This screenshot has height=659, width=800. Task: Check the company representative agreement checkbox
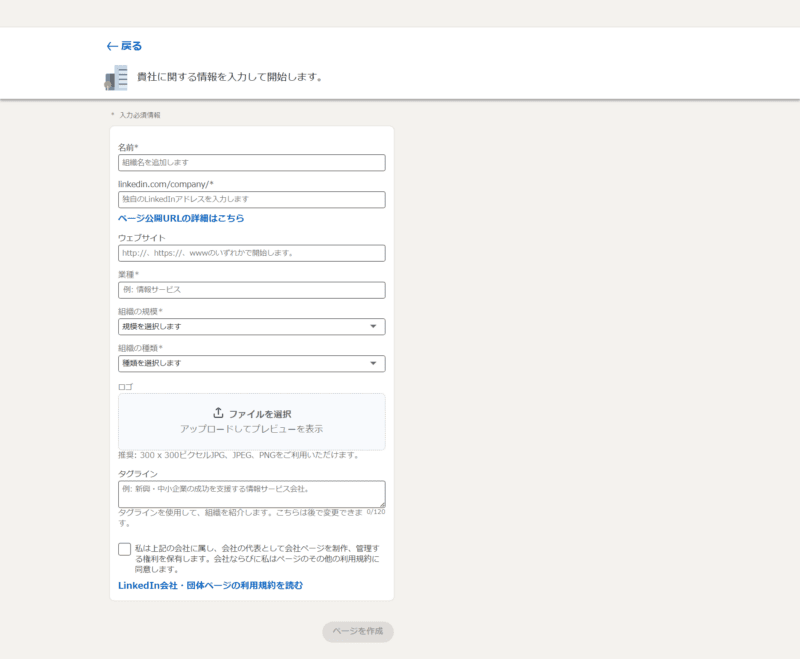124,549
